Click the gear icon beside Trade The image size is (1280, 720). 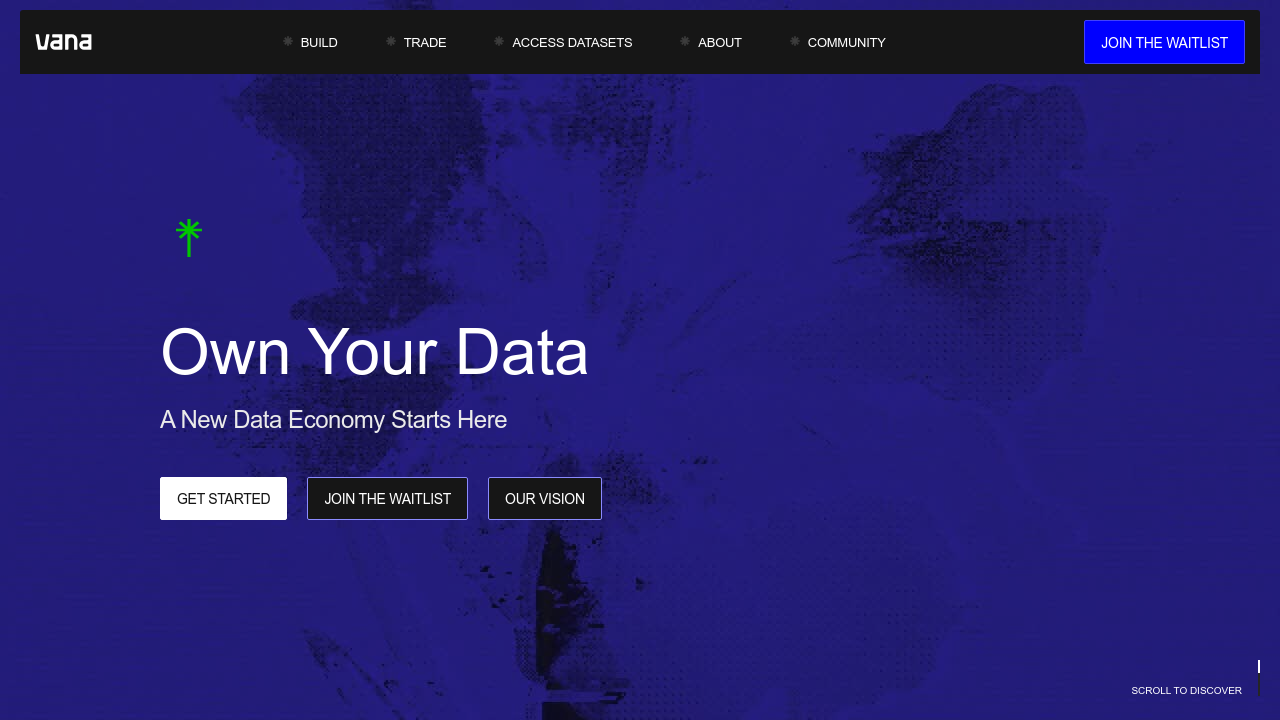click(x=391, y=42)
